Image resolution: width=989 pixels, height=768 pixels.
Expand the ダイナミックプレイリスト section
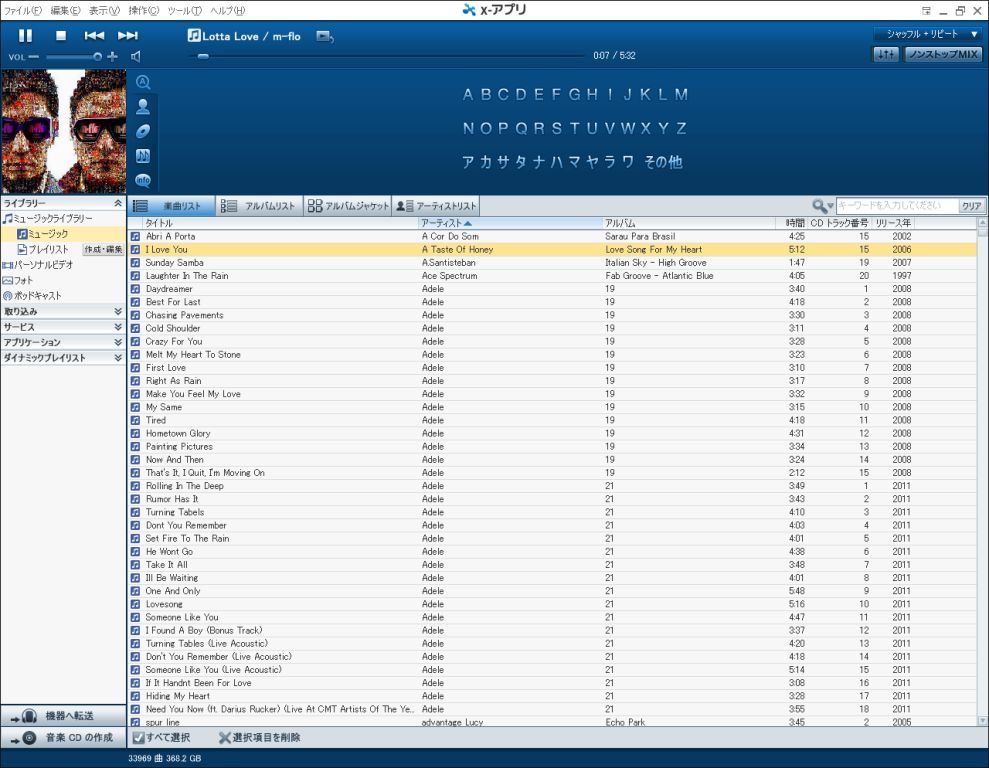pyautogui.click(x=118, y=358)
